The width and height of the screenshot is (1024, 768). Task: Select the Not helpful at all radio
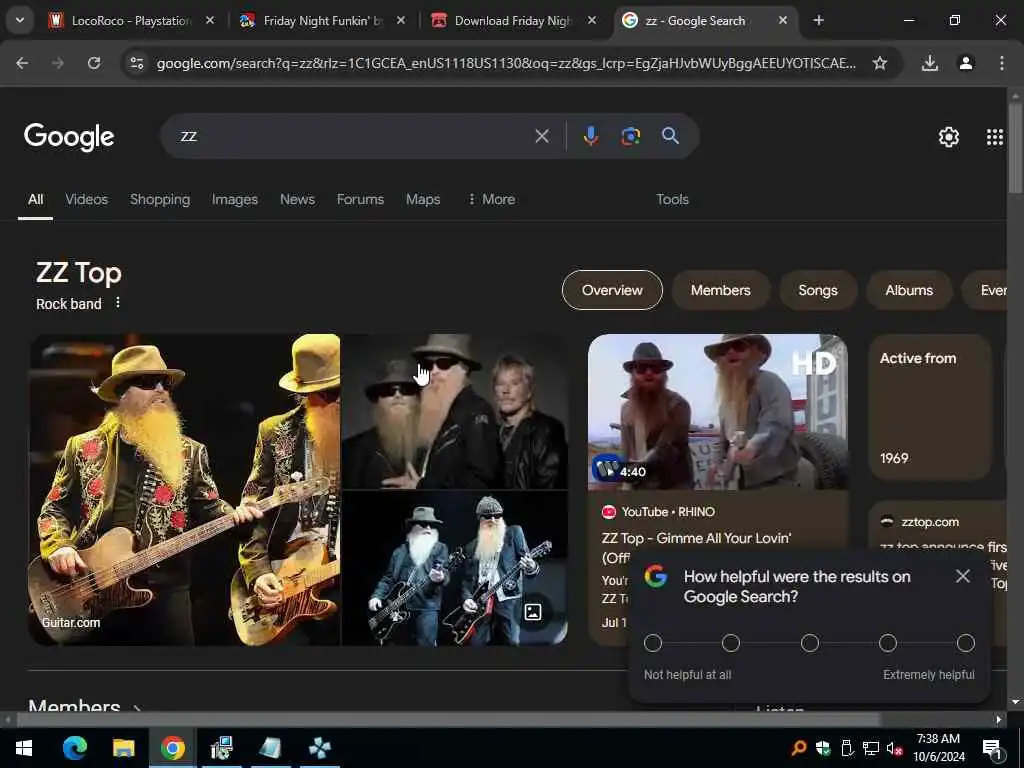point(652,643)
